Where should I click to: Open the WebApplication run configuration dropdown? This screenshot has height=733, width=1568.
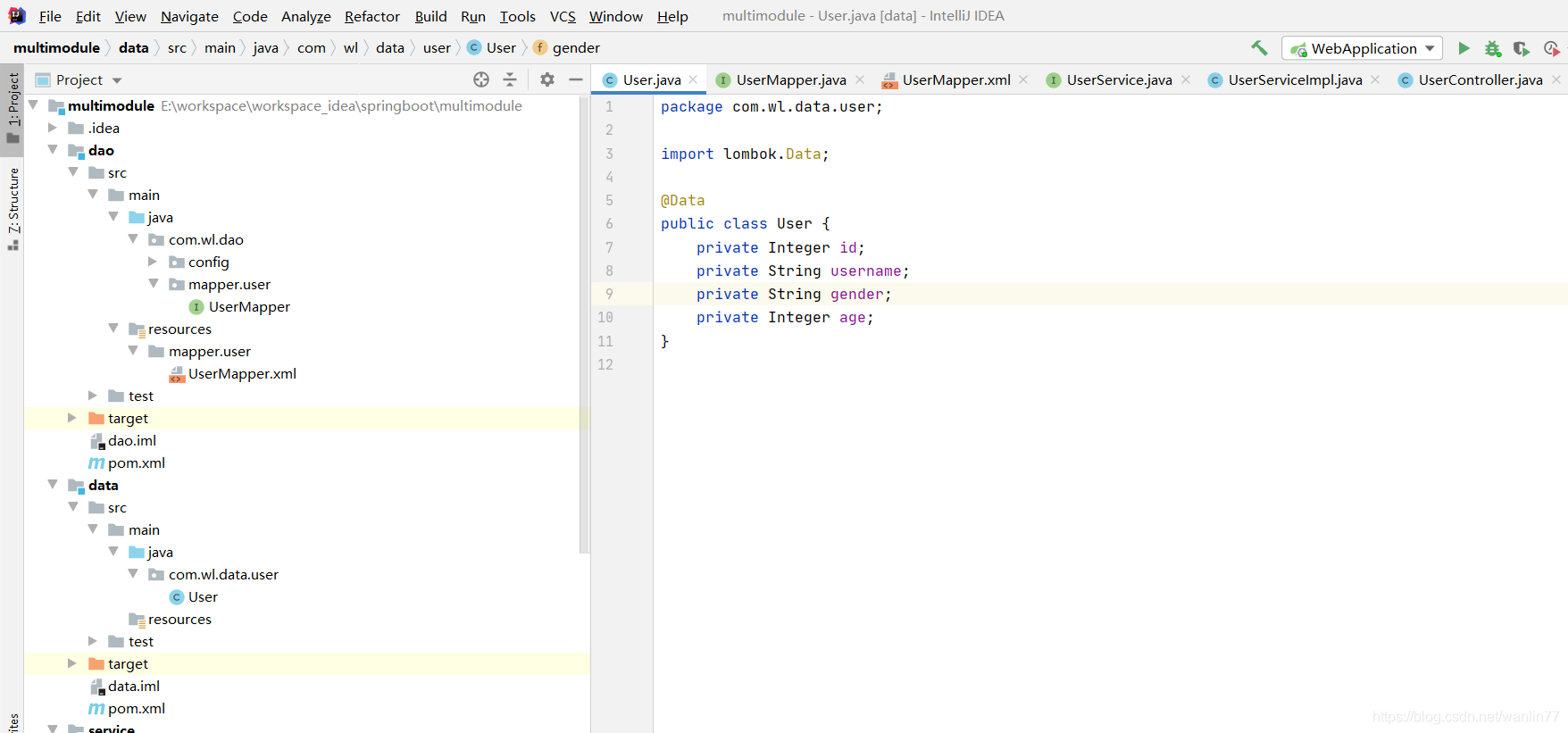click(1362, 48)
